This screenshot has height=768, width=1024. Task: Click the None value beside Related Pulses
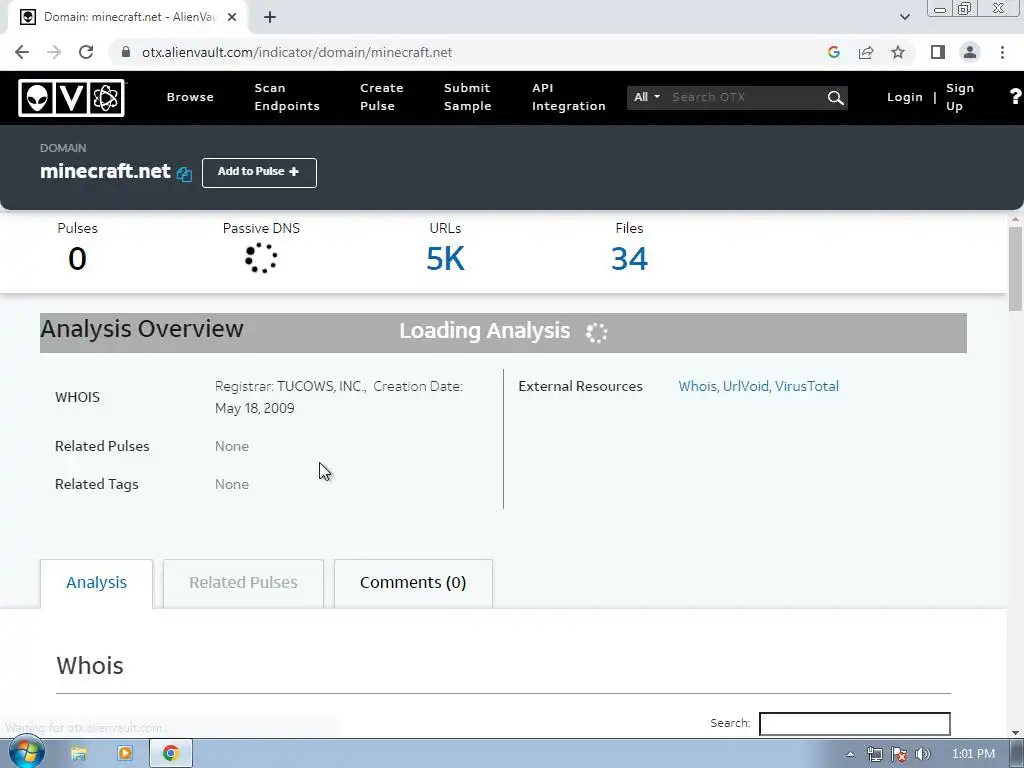(232, 446)
